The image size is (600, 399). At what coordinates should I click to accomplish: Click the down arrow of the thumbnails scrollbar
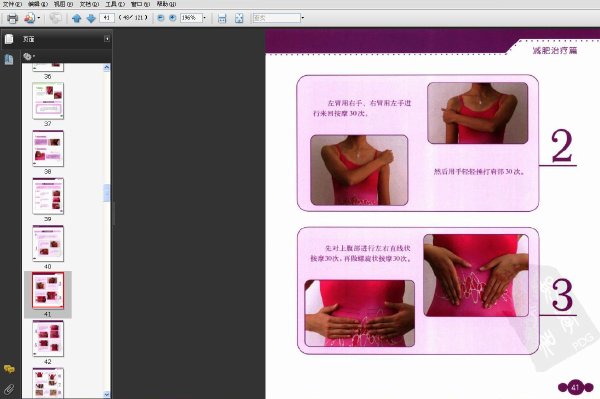[x=106, y=394]
